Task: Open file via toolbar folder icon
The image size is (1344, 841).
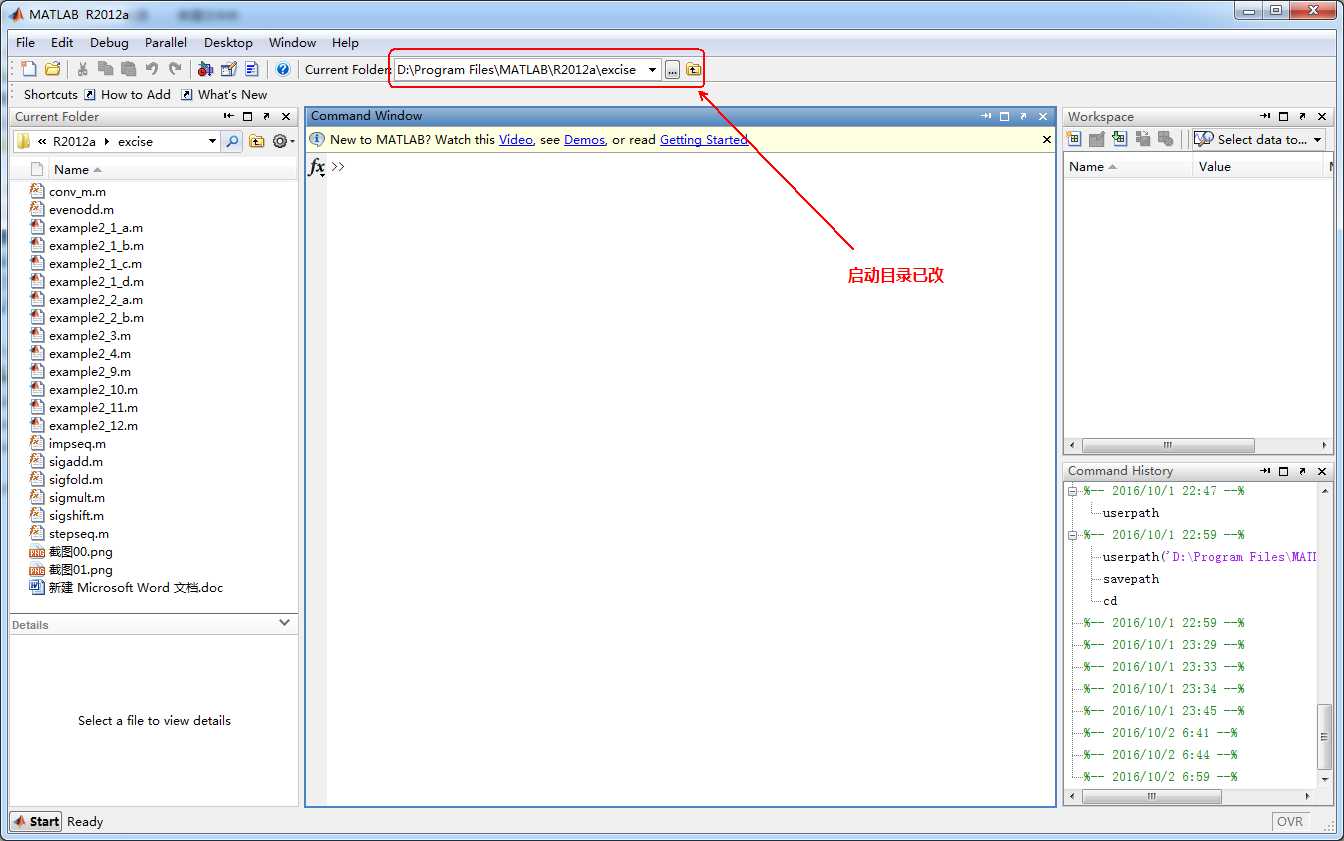Action: pyautogui.click(x=52, y=69)
